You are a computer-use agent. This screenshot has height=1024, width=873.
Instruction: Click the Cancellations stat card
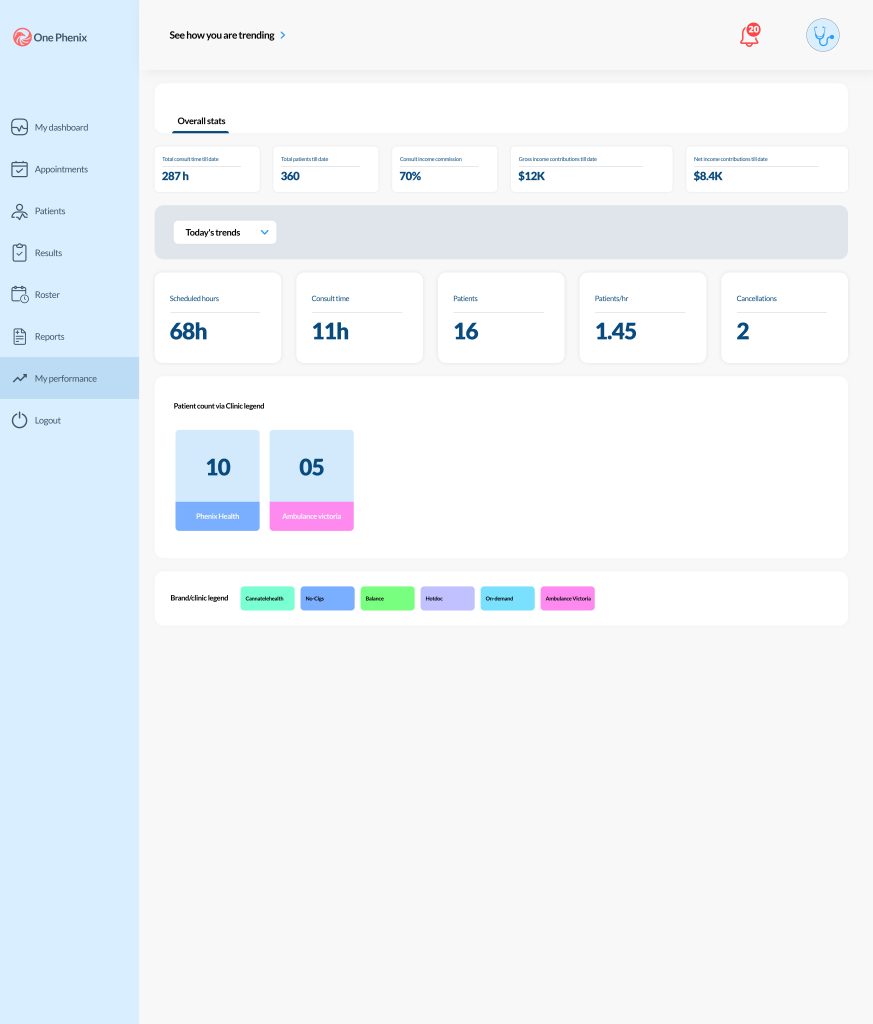(x=784, y=318)
